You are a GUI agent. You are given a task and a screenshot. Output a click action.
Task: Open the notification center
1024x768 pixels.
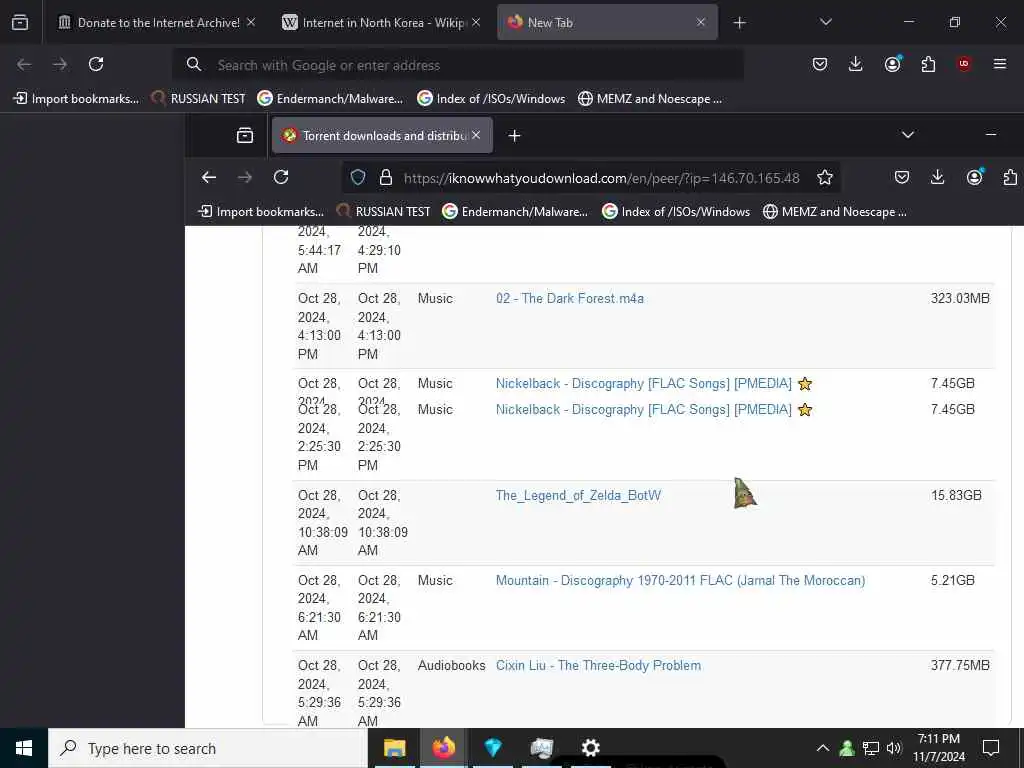click(x=991, y=747)
